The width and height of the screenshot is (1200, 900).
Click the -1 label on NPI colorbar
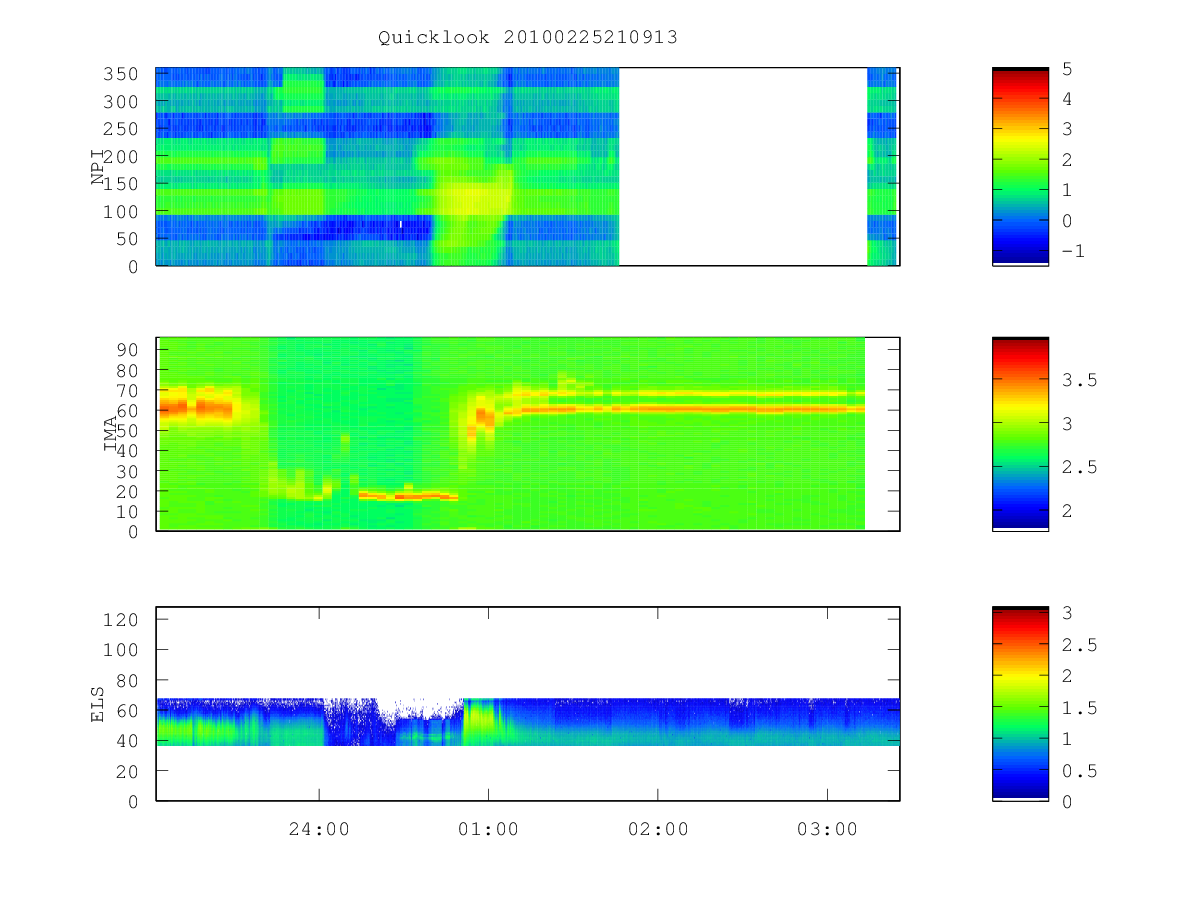pyautogui.click(x=1071, y=251)
